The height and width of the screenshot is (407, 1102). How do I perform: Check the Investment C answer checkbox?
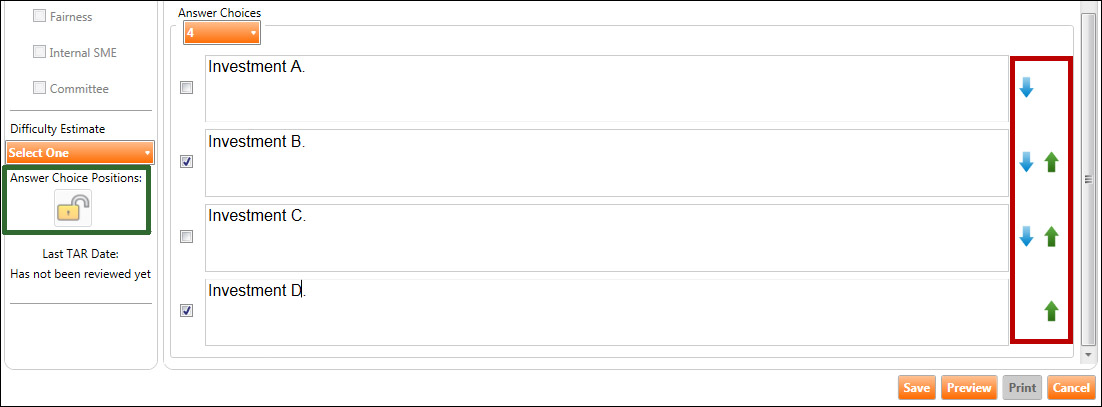tap(186, 237)
